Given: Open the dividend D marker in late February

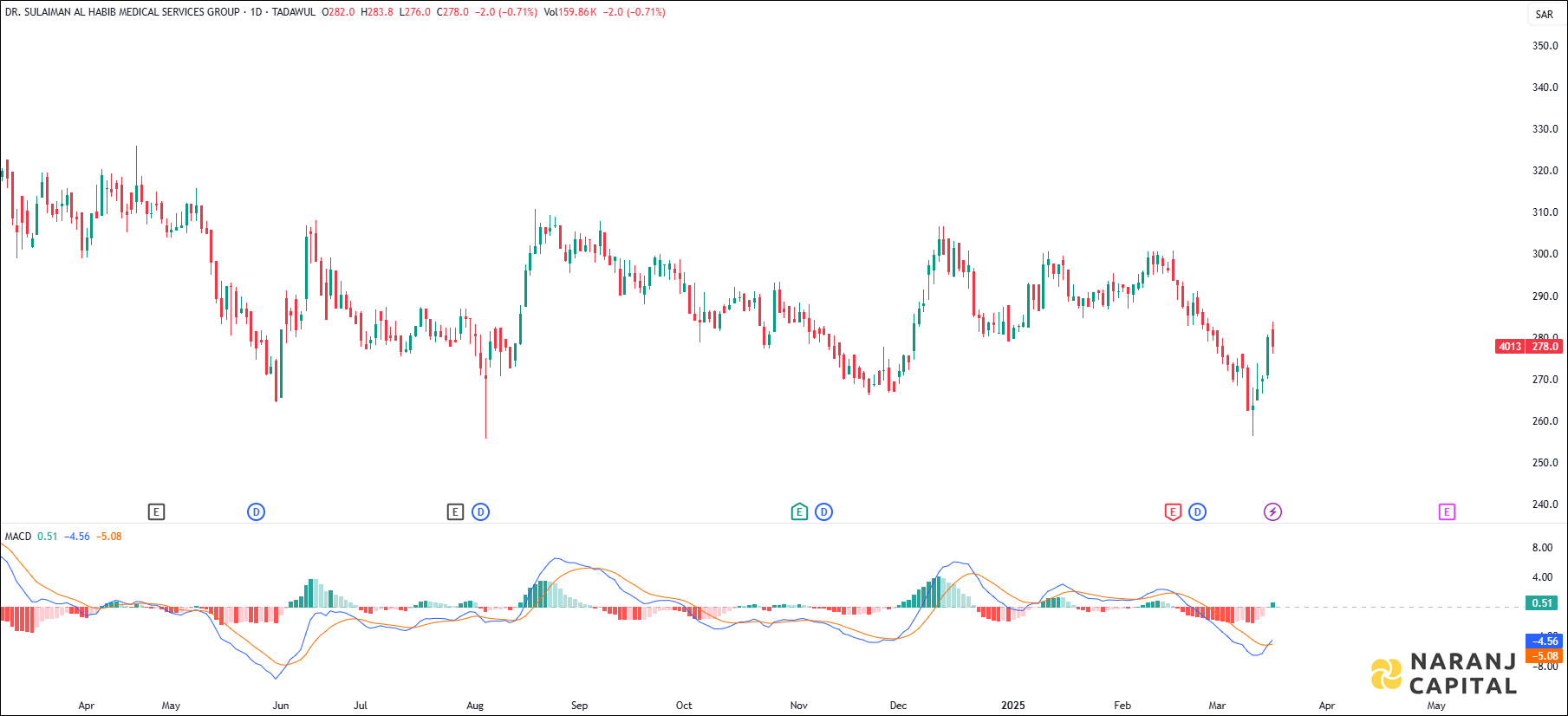Looking at the screenshot, I should (1197, 512).
